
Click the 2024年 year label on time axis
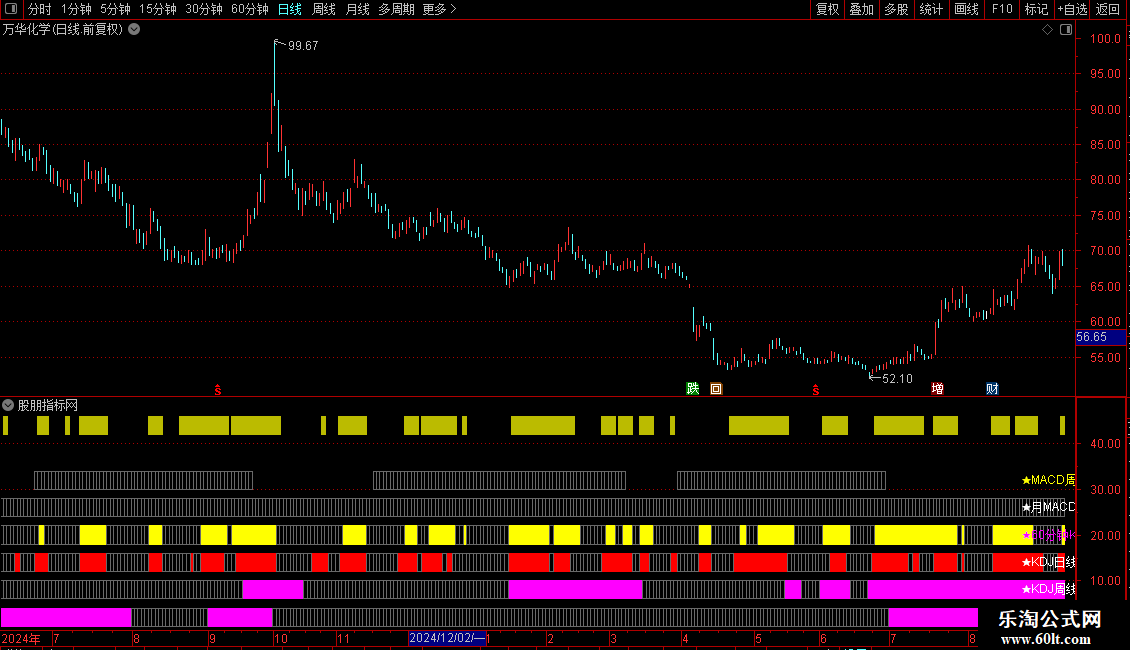(x=21, y=638)
